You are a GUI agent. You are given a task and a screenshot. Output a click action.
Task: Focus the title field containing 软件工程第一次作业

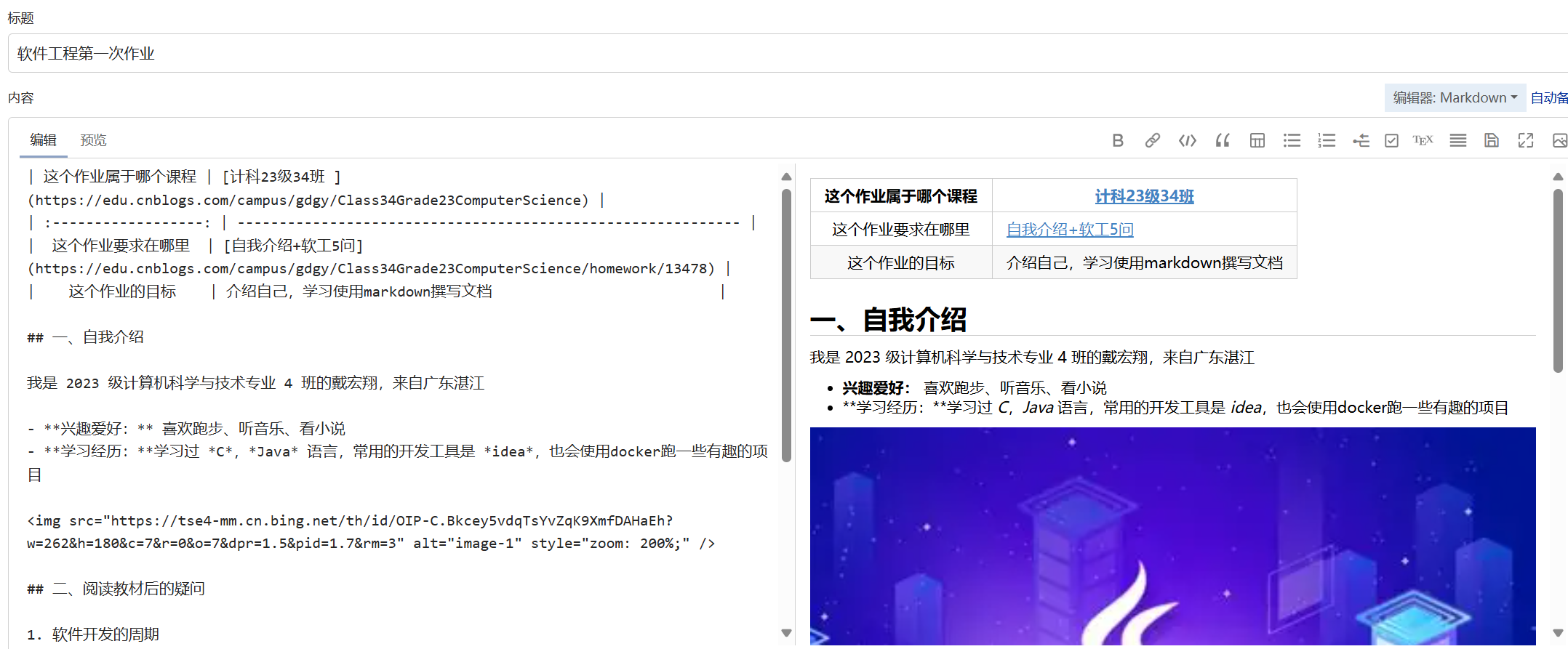[x=788, y=53]
